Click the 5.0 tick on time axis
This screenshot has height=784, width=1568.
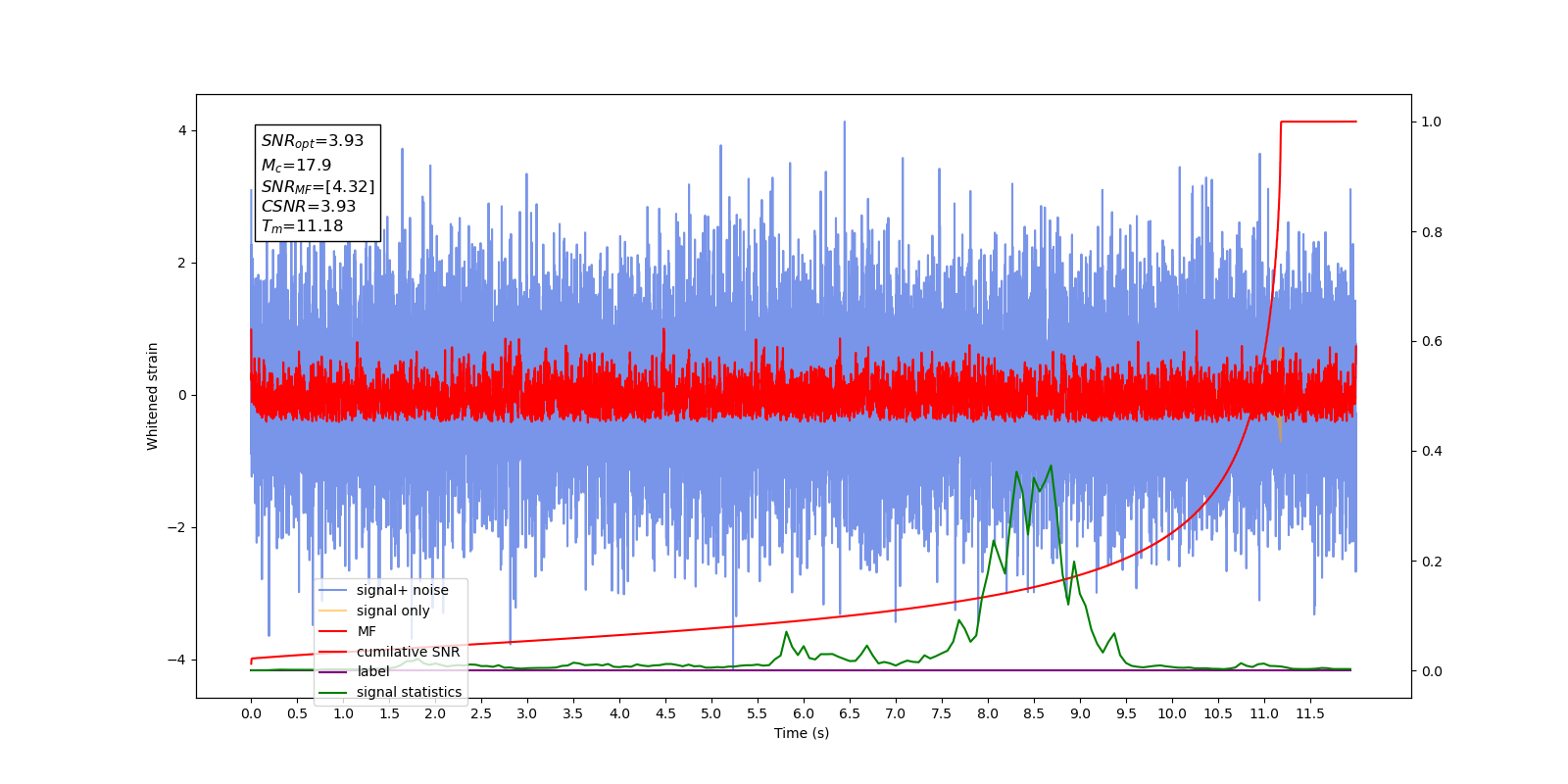tap(711, 713)
